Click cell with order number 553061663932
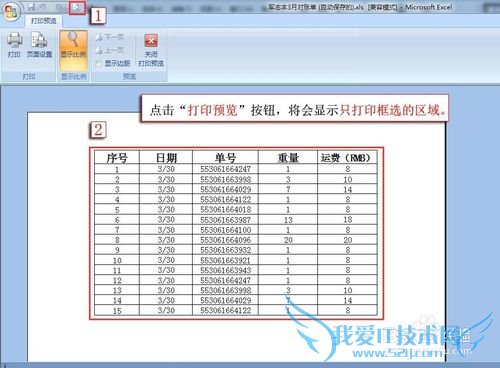Screen dimensions: 500x368 [x=225, y=250]
